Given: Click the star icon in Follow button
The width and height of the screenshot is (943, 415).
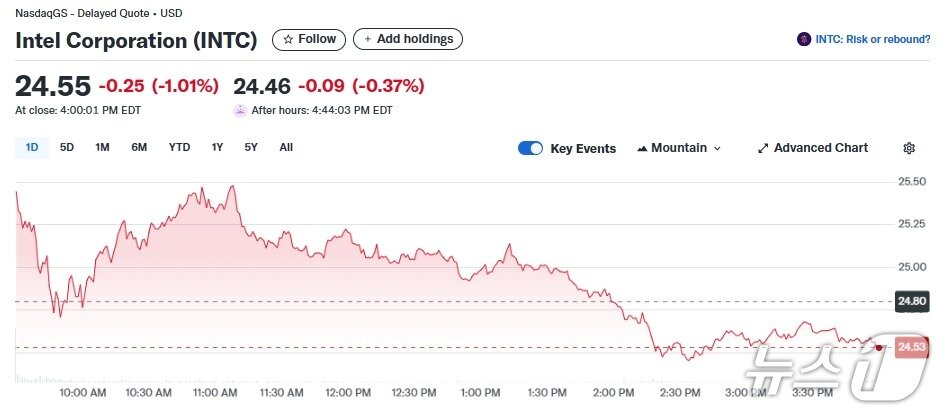Looking at the screenshot, I should (288, 40).
